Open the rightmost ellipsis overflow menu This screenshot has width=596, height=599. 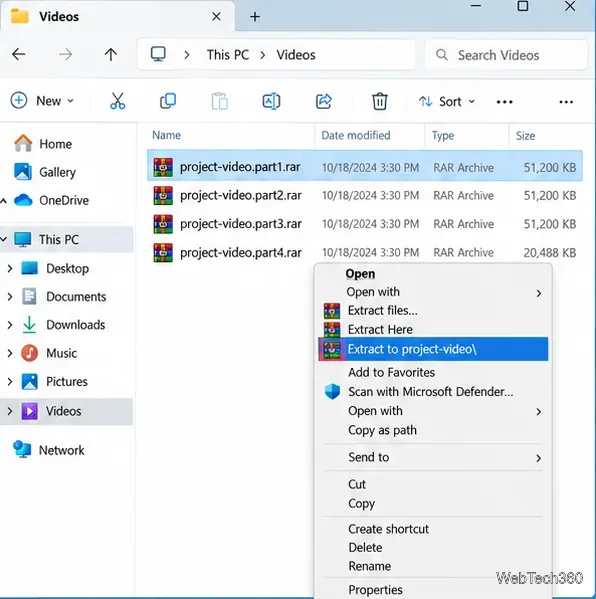566,102
